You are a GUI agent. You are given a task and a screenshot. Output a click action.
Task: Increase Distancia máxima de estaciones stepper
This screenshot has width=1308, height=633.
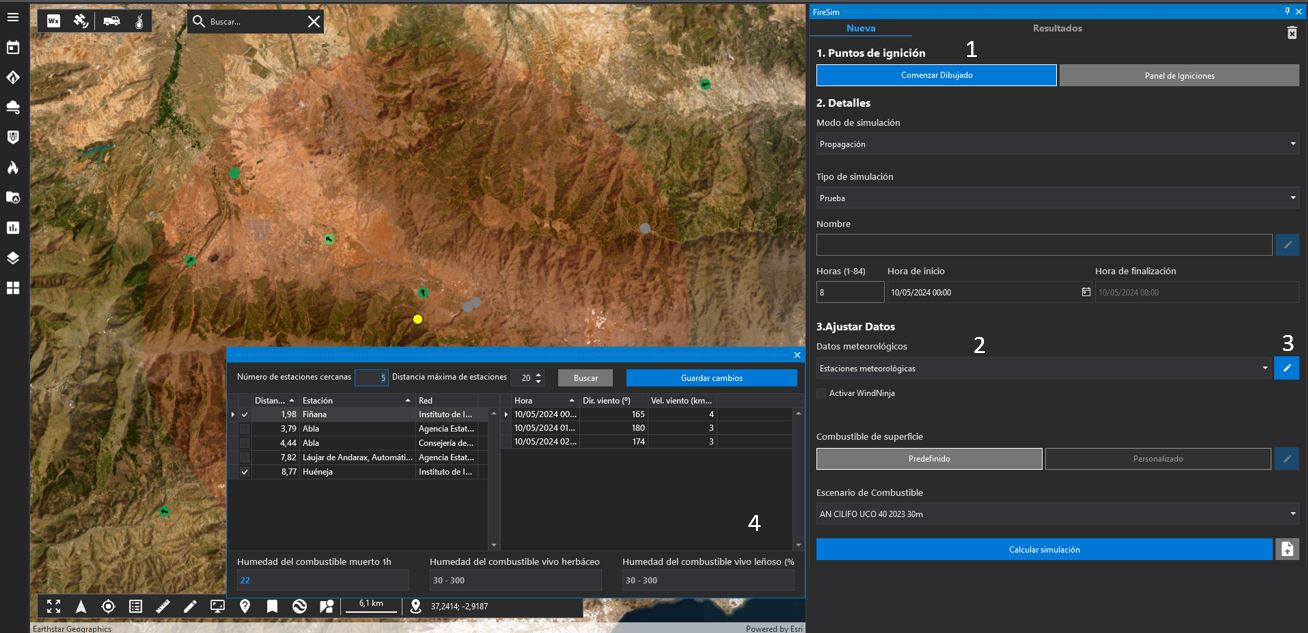[x=539, y=375]
